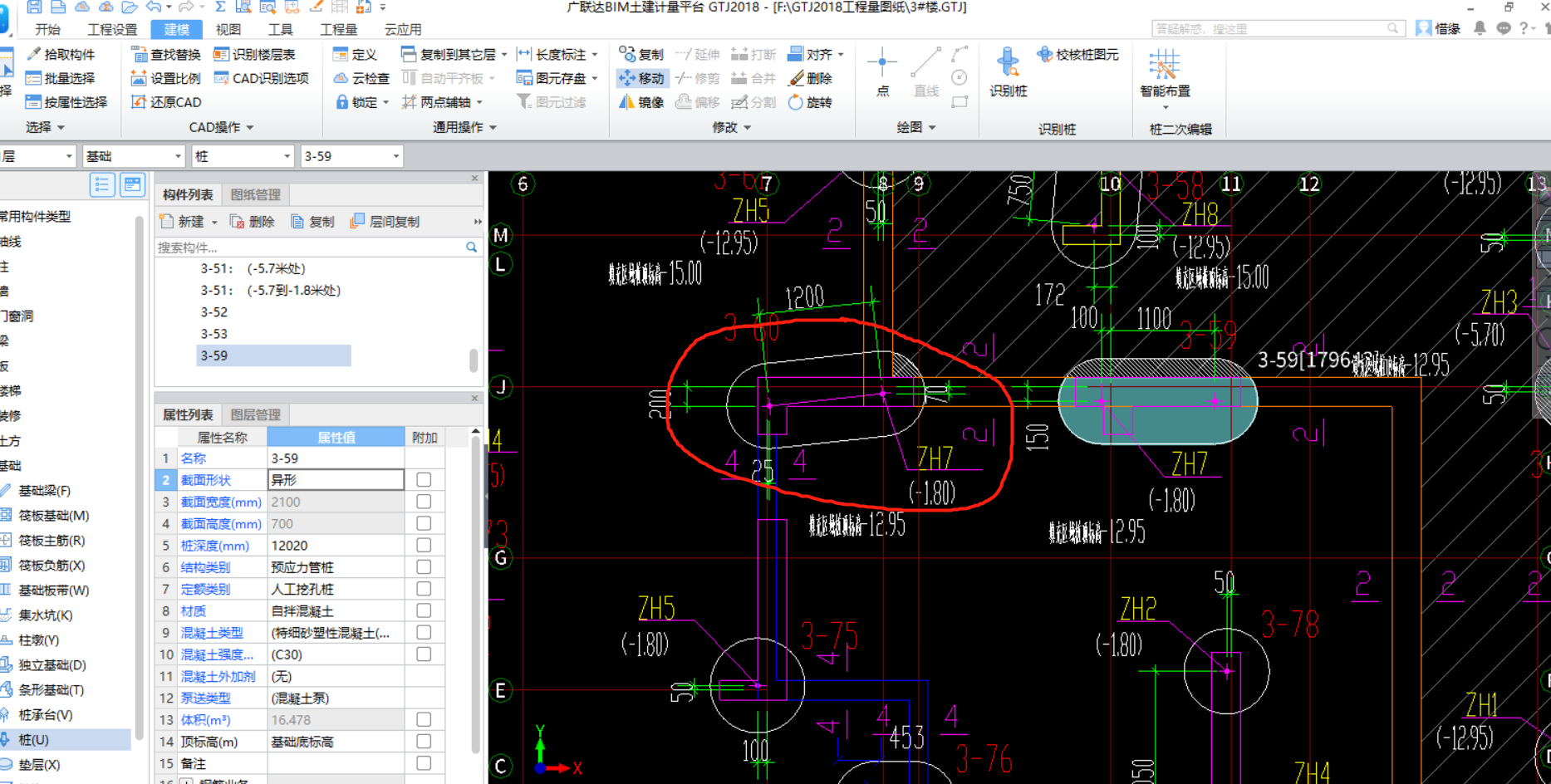Select 筏板基础(M) in component tree
Viewport: 1551px width, 784px height.
(54, 516)
